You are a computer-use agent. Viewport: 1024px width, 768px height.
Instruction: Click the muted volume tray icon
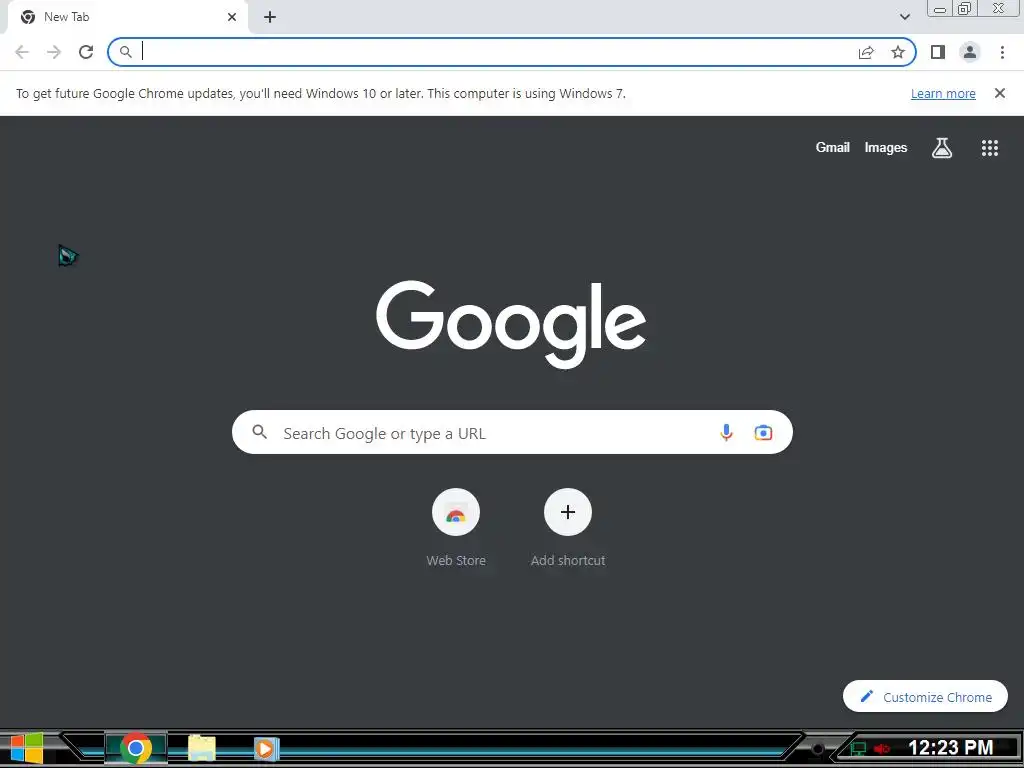point(882,749)
